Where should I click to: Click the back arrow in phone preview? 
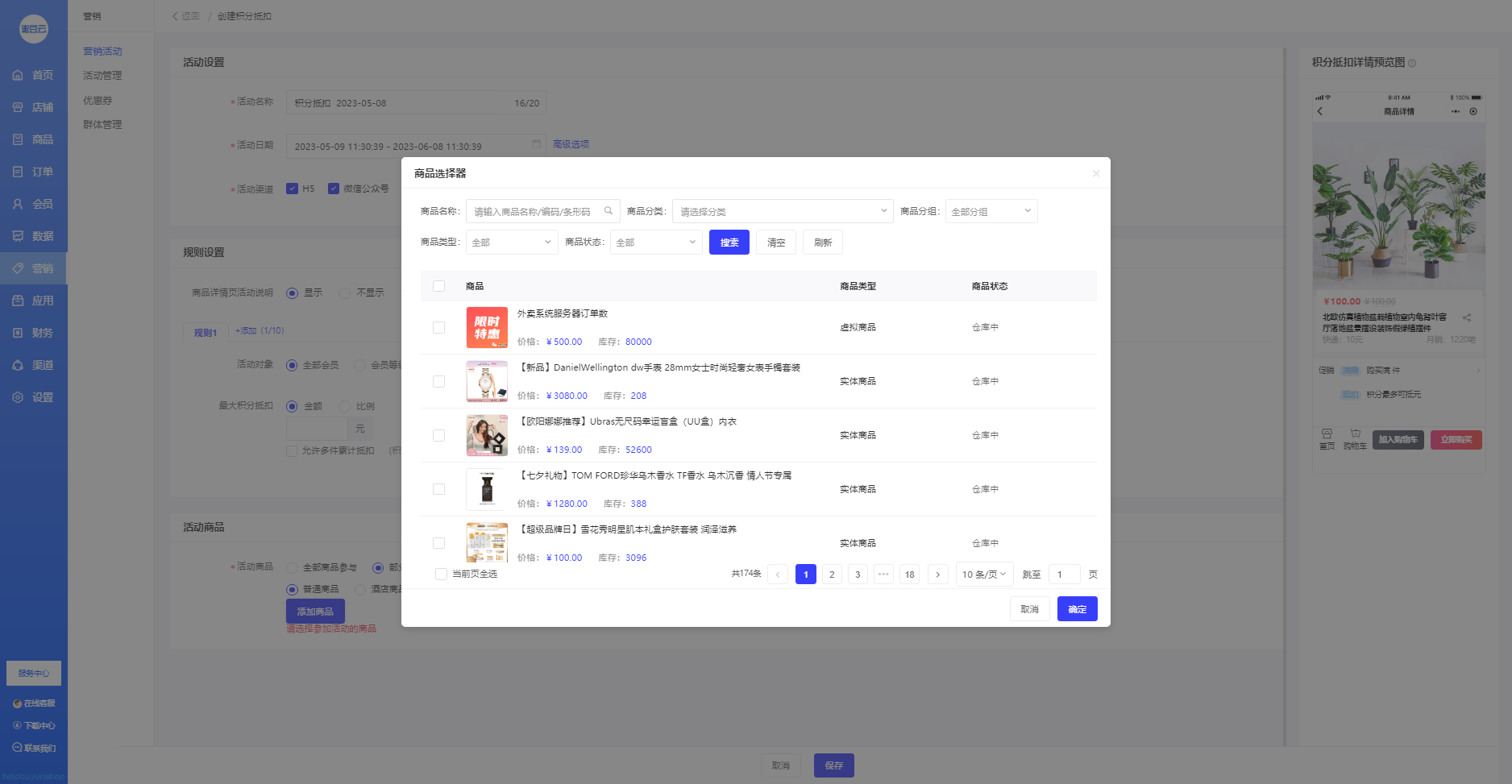tap(1320, 111)
